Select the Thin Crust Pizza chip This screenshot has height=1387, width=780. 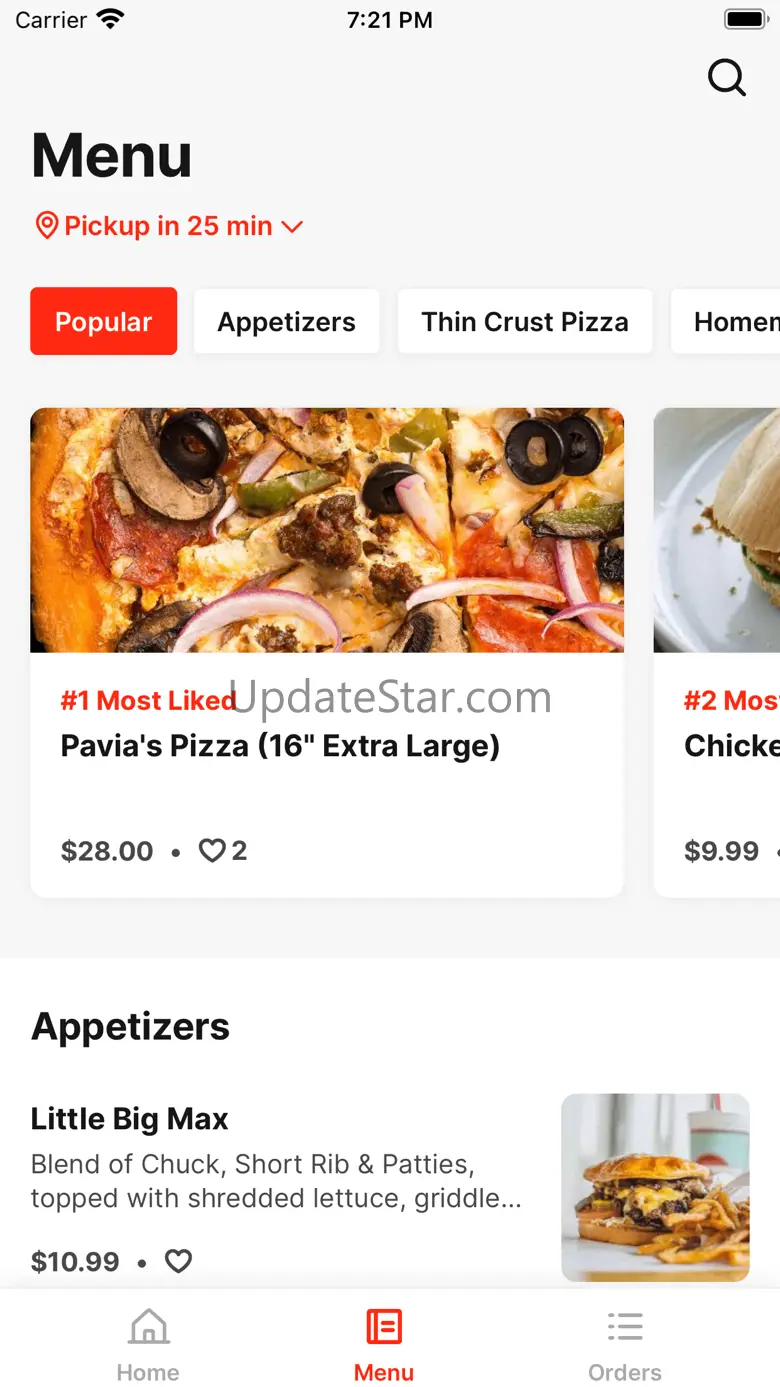[x=525, y=321]
